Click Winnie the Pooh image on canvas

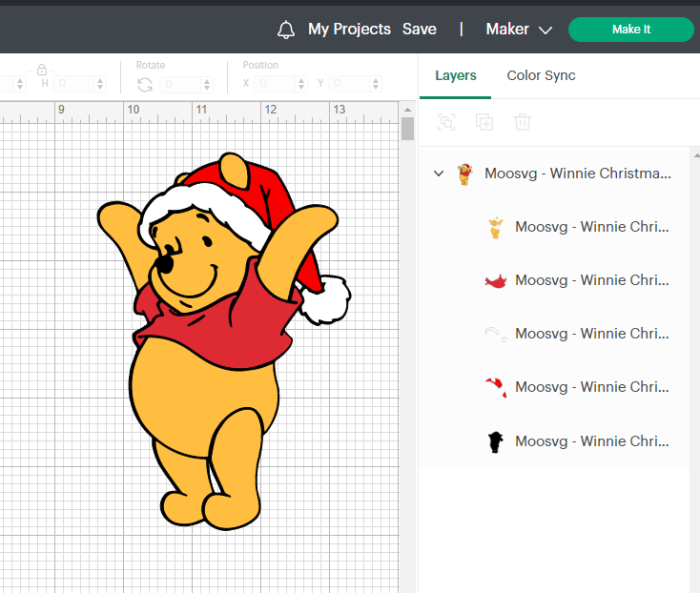[x=223, y=342]
